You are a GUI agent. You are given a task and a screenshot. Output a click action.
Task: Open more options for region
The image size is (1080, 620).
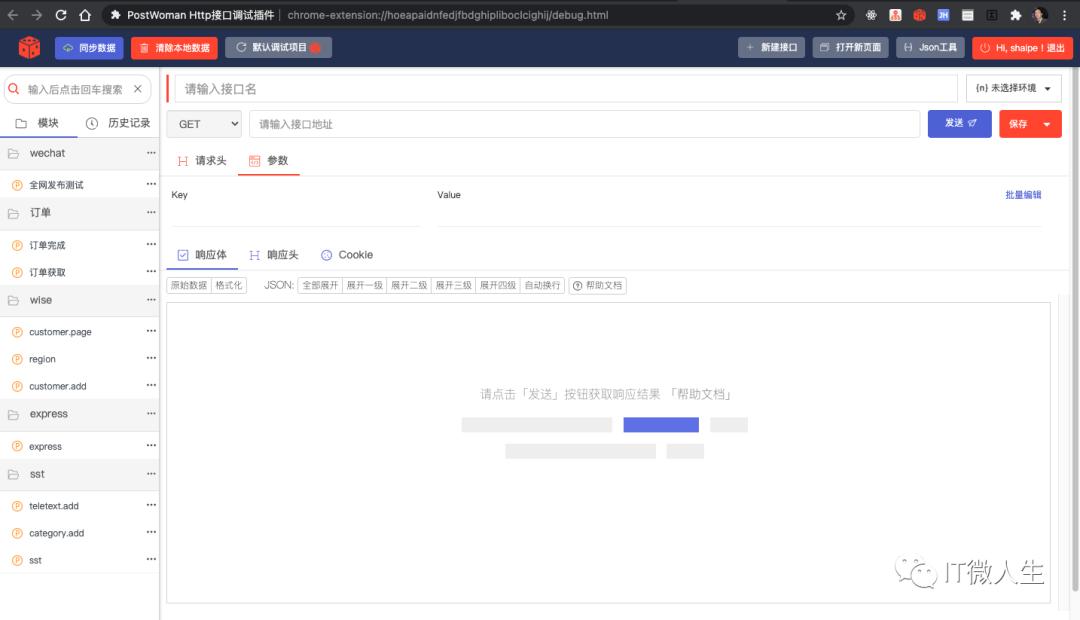click(151, 358)
